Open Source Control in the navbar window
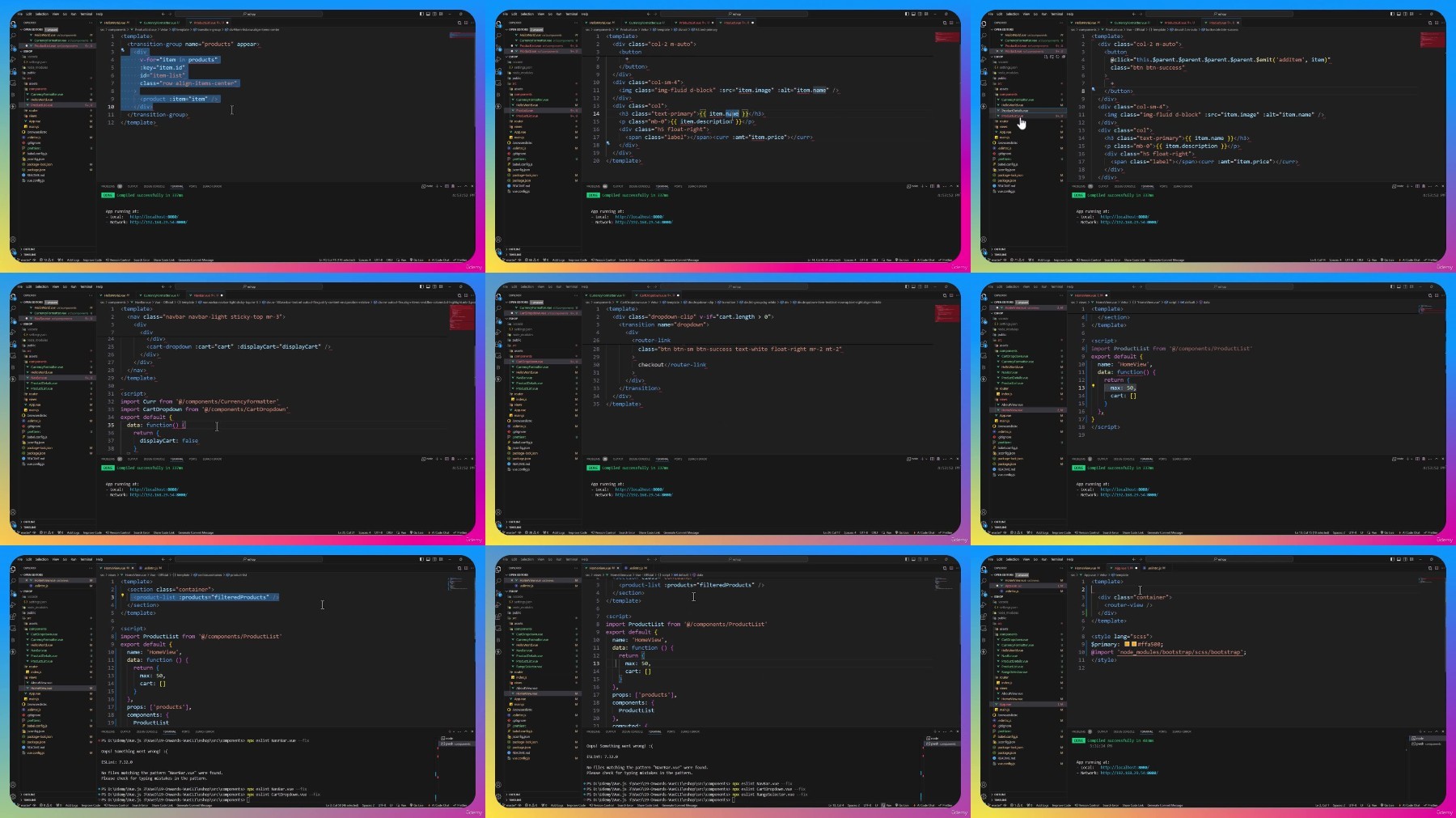This screenshot has width=1456, height=818. tap(14, 321)
